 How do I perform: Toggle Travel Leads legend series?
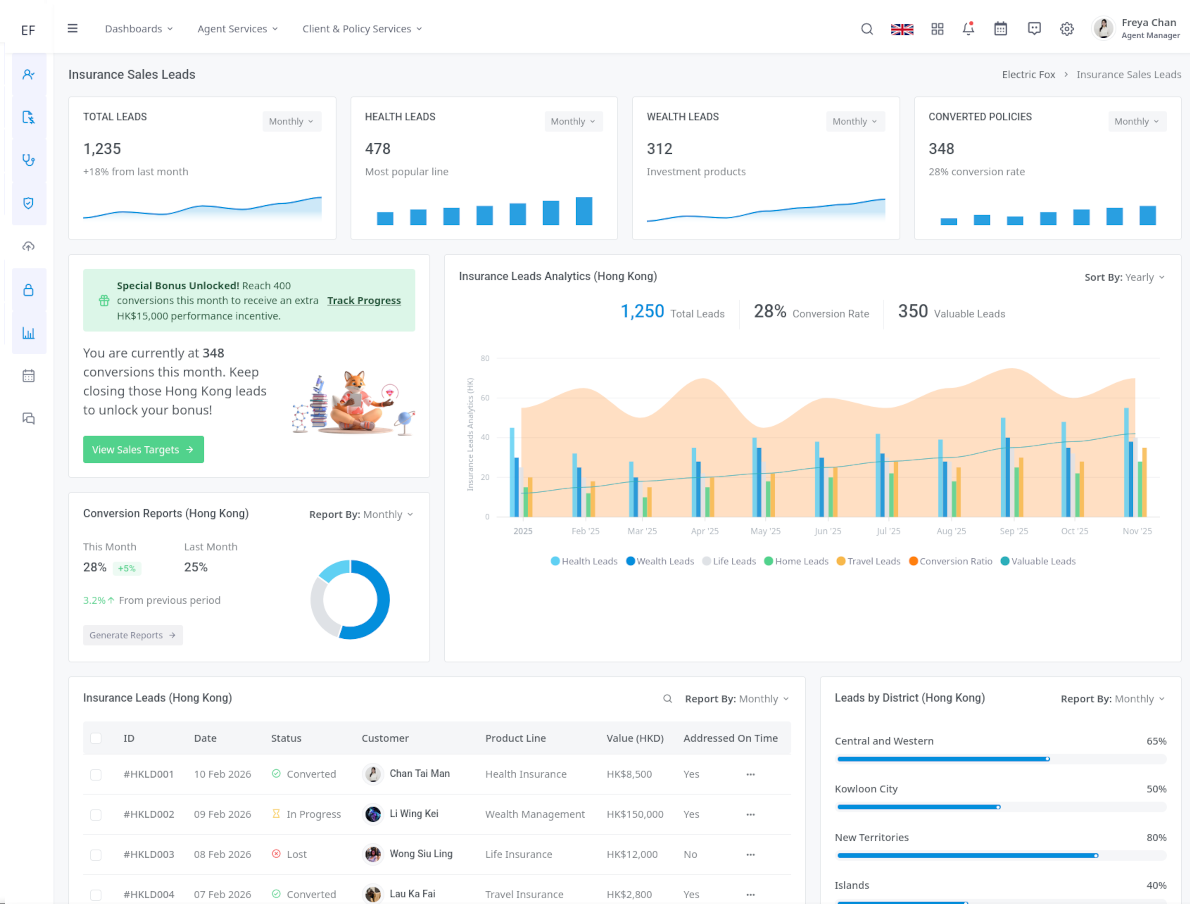click(868, 562)
